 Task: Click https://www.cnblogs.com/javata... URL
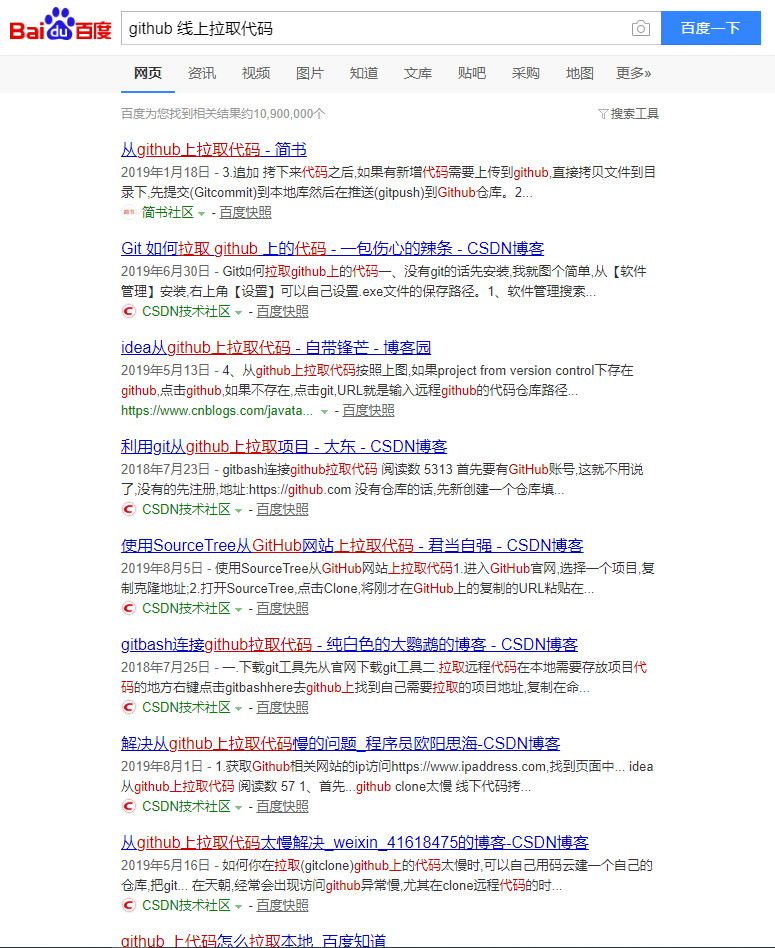tap(217, 411)
